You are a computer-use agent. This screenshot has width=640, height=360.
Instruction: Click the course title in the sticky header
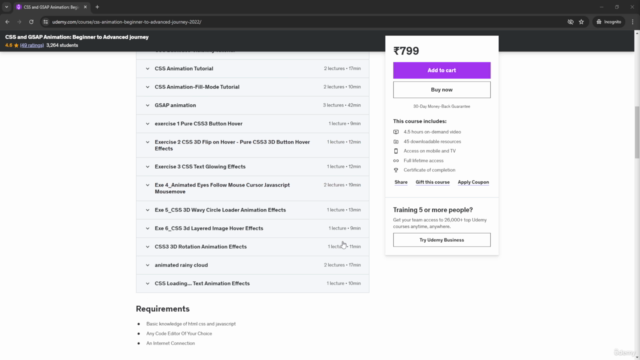click(77, 37)
